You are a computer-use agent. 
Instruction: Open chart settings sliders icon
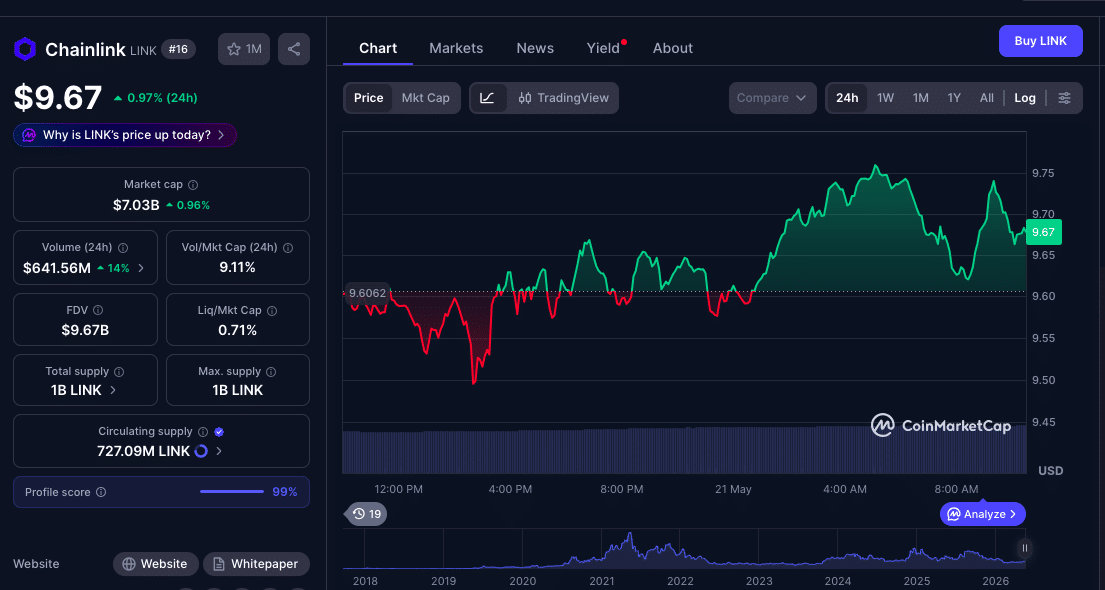click(1065, 98)
